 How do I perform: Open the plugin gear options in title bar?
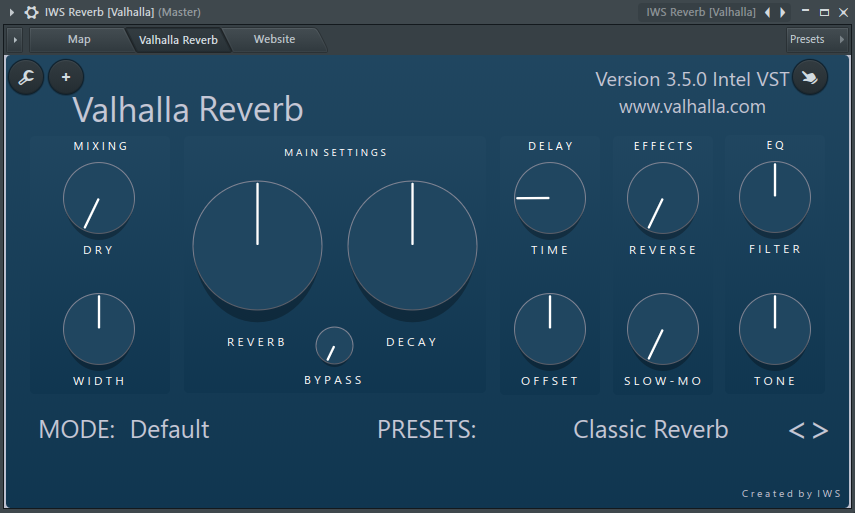(32, 12)
